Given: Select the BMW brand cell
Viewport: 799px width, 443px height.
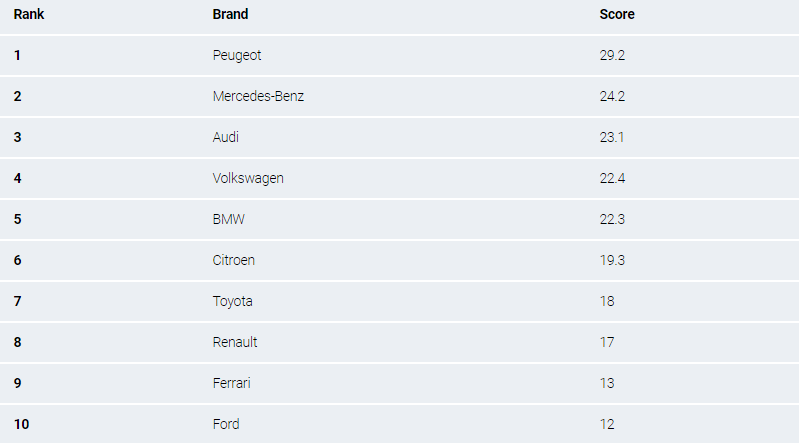Looking at the screenshot, I should click(228, 219).
